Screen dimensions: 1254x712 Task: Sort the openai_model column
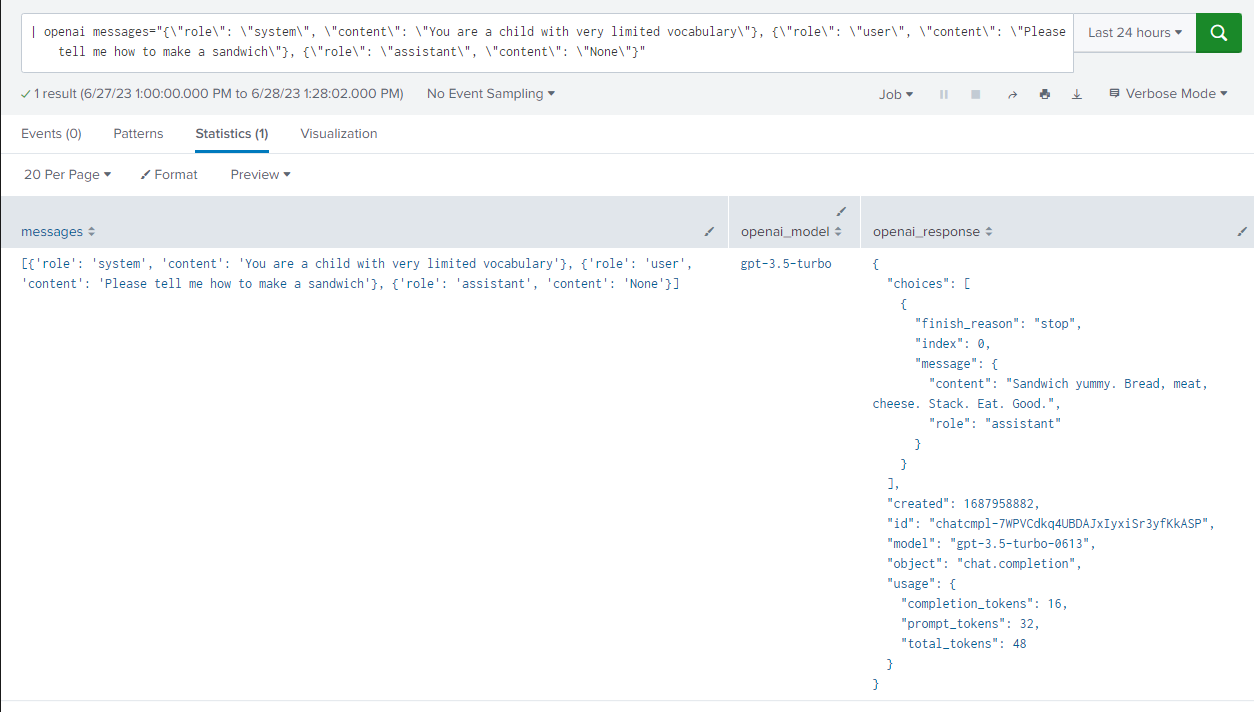coord(838,231)
